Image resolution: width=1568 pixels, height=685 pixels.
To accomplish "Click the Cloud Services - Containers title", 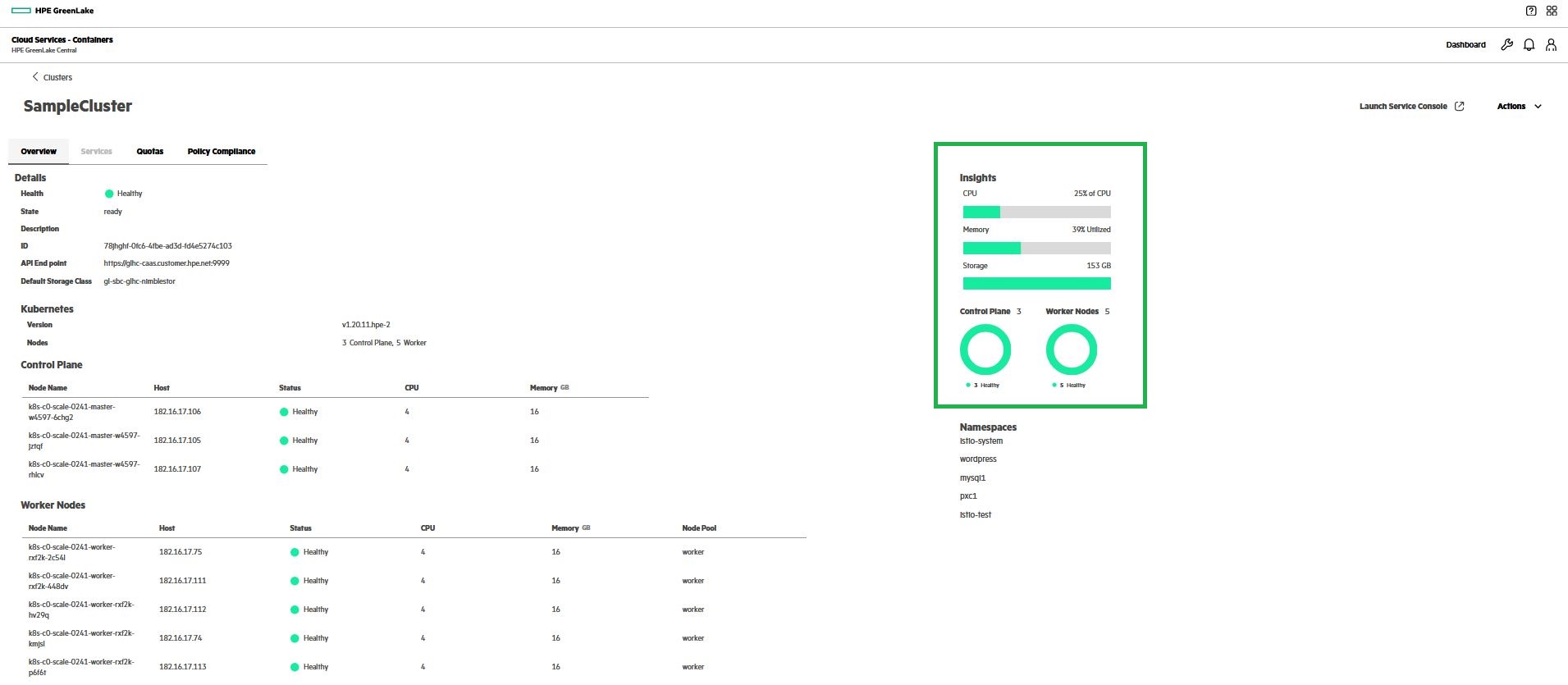I will (x=62, y=39).
